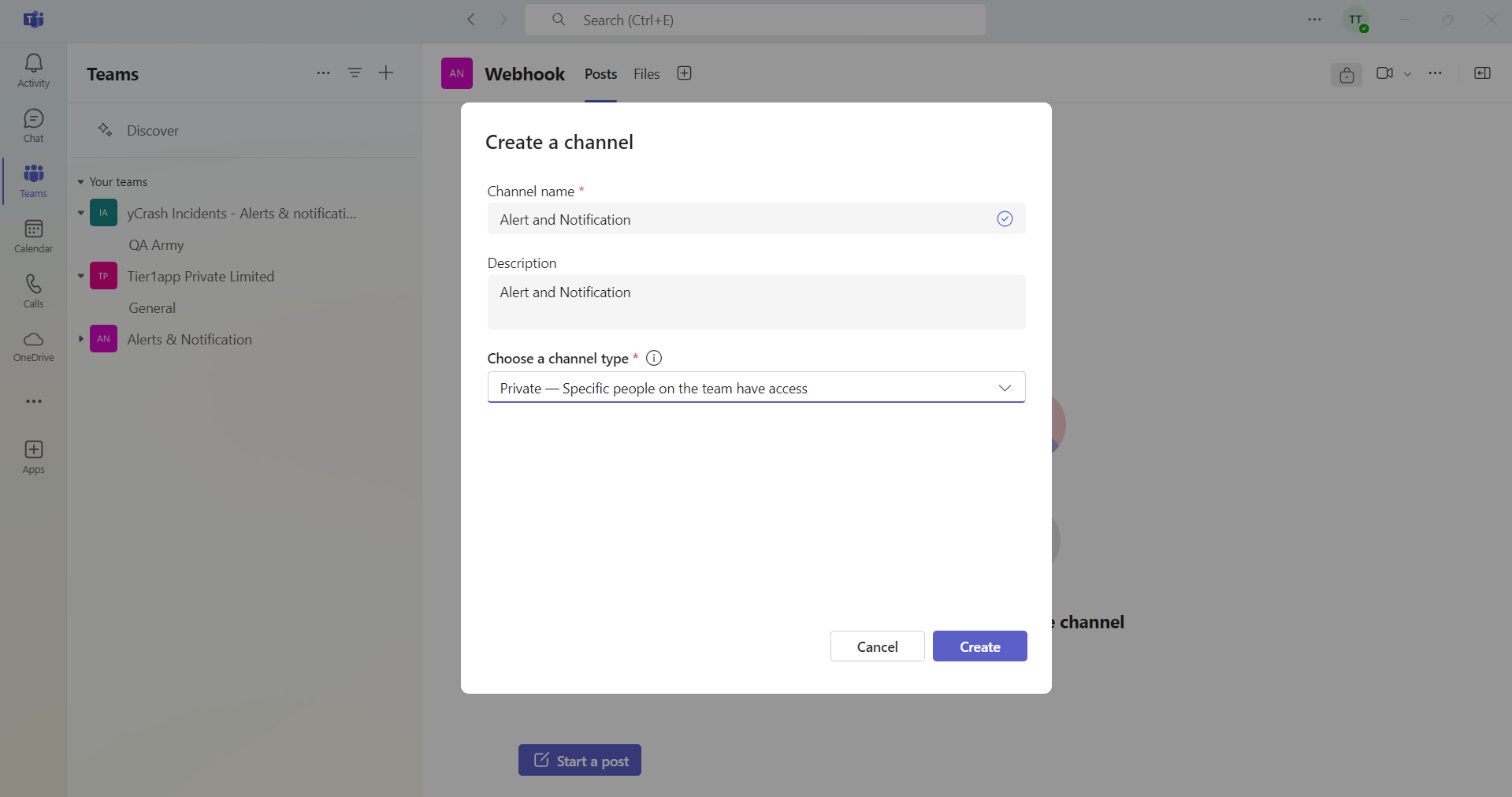The width and height of the screenshot is (1512, 797).
Task: Open Calls in the sidebar
Action: (x=33, y=291)
